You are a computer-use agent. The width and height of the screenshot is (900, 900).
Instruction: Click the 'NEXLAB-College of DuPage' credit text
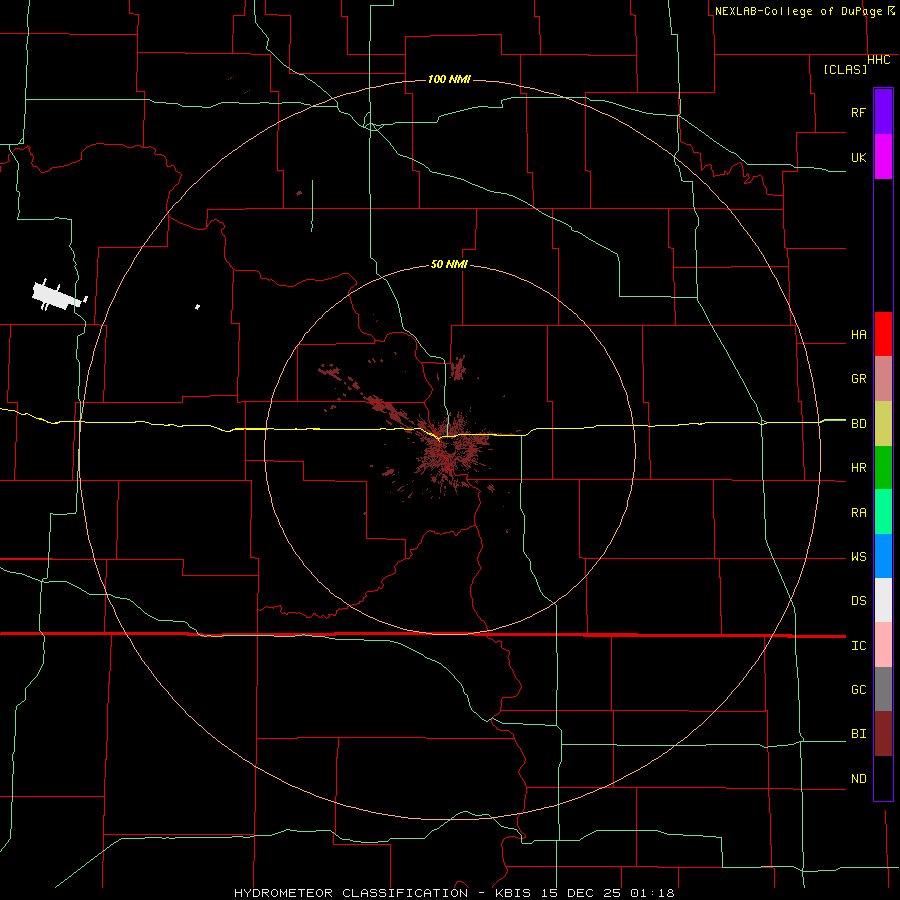coord(798,11)
